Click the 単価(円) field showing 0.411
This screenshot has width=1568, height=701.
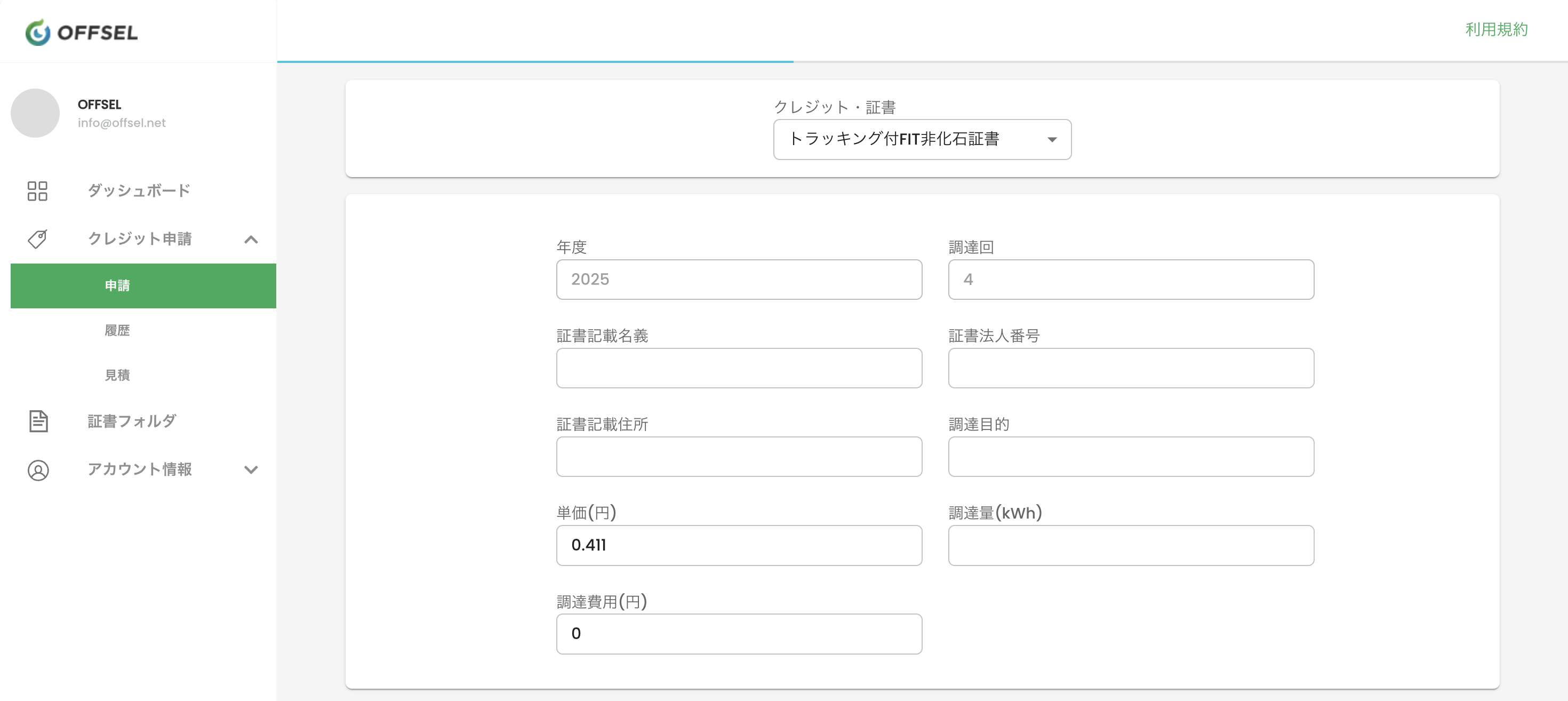[738, 545]
